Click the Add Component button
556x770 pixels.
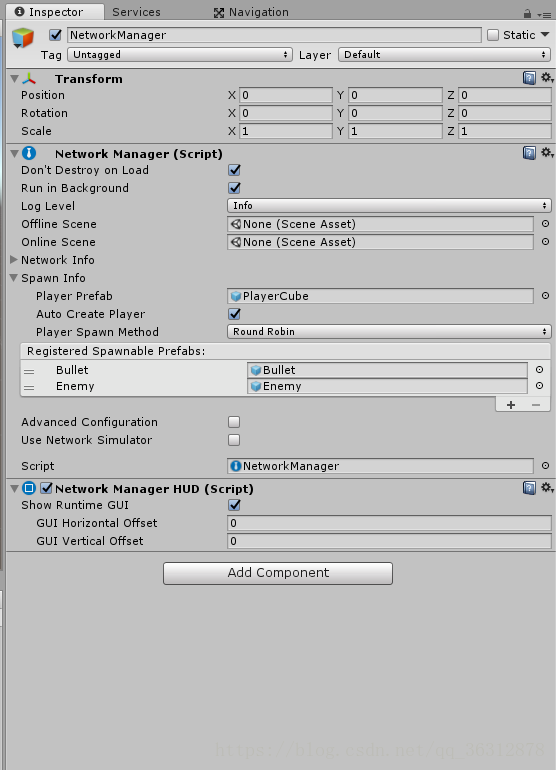point(278,573)
